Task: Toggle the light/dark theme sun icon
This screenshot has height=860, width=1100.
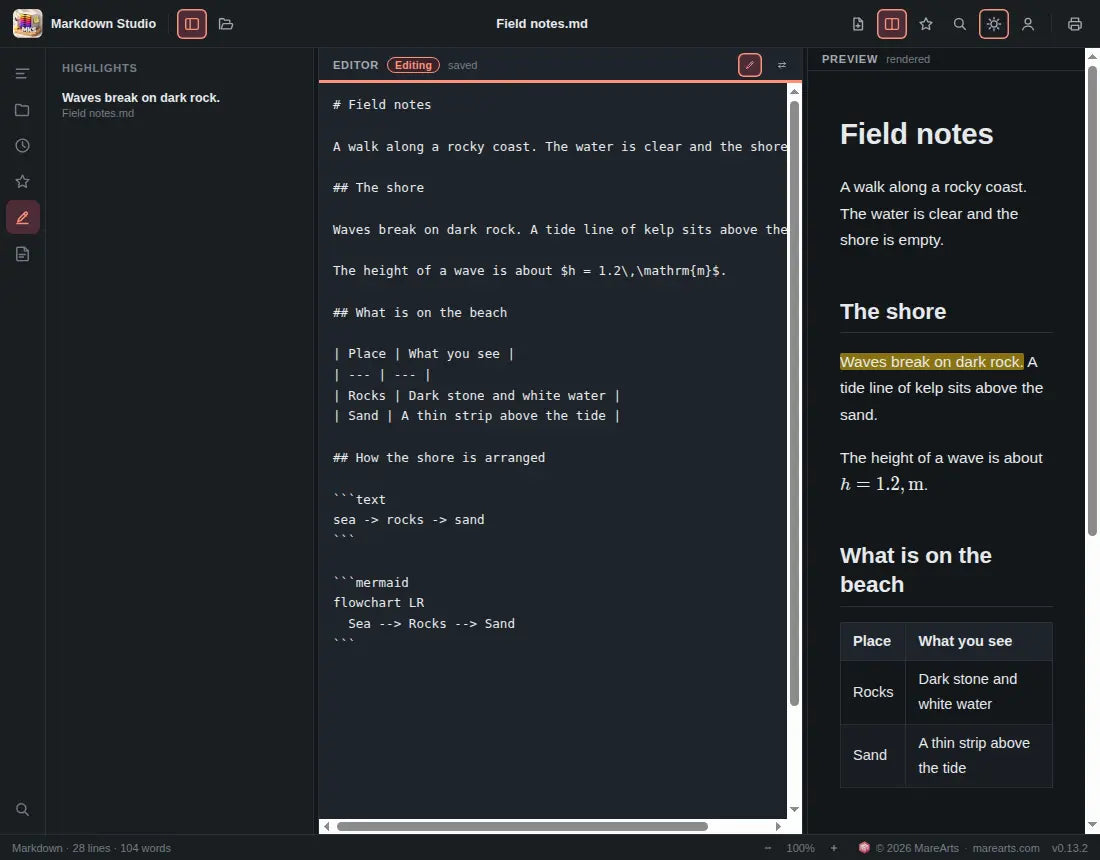Action: [993, 24]
